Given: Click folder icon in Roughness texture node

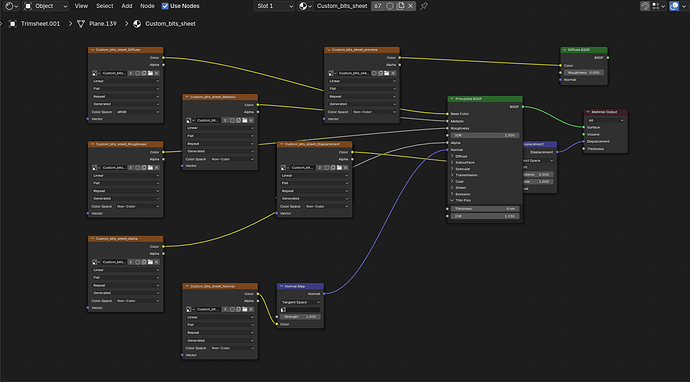Looking at the screenshot, I should [x=150, y=168].
